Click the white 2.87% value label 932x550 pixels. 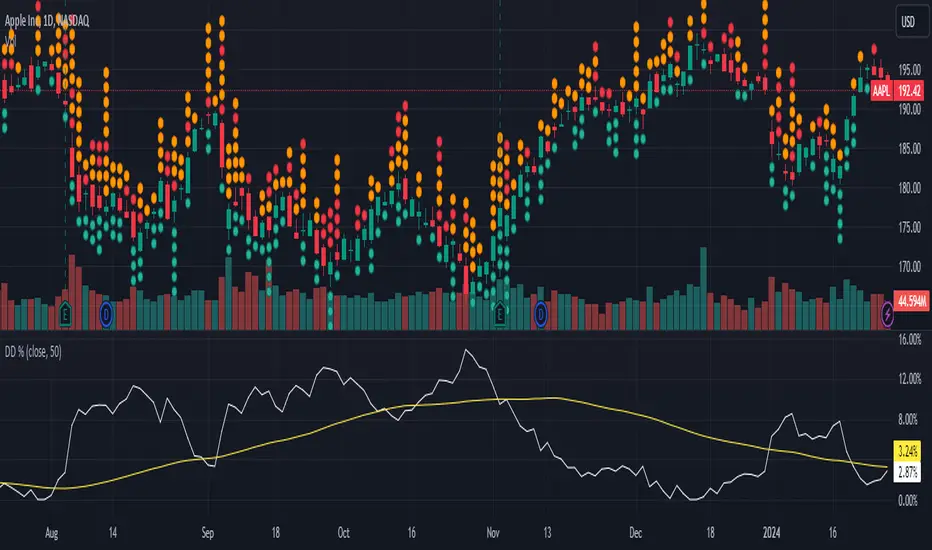click(908, 472)
